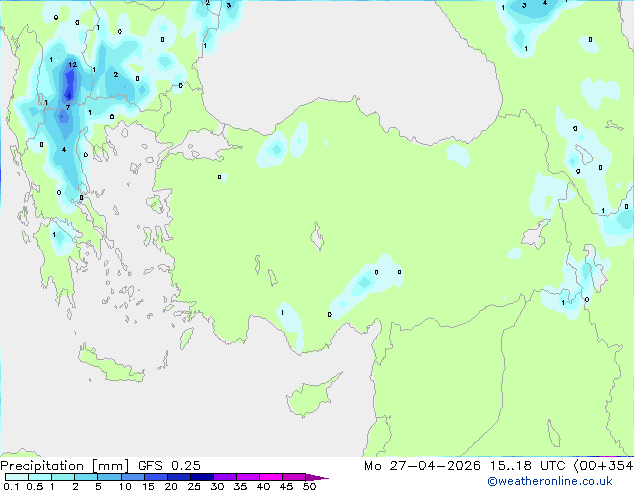
Task: Click the legend tick label "0.1"
Action: coord(11,486)
